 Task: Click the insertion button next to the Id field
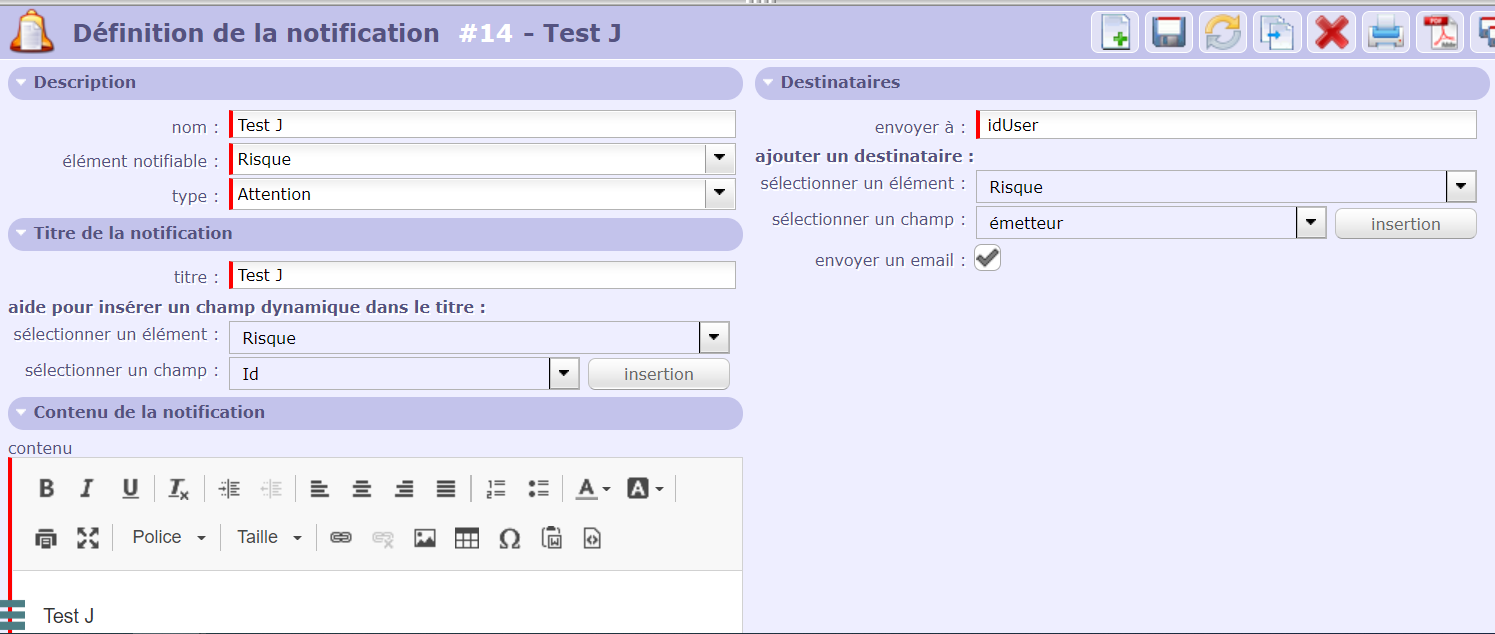[x=658, y=374]
